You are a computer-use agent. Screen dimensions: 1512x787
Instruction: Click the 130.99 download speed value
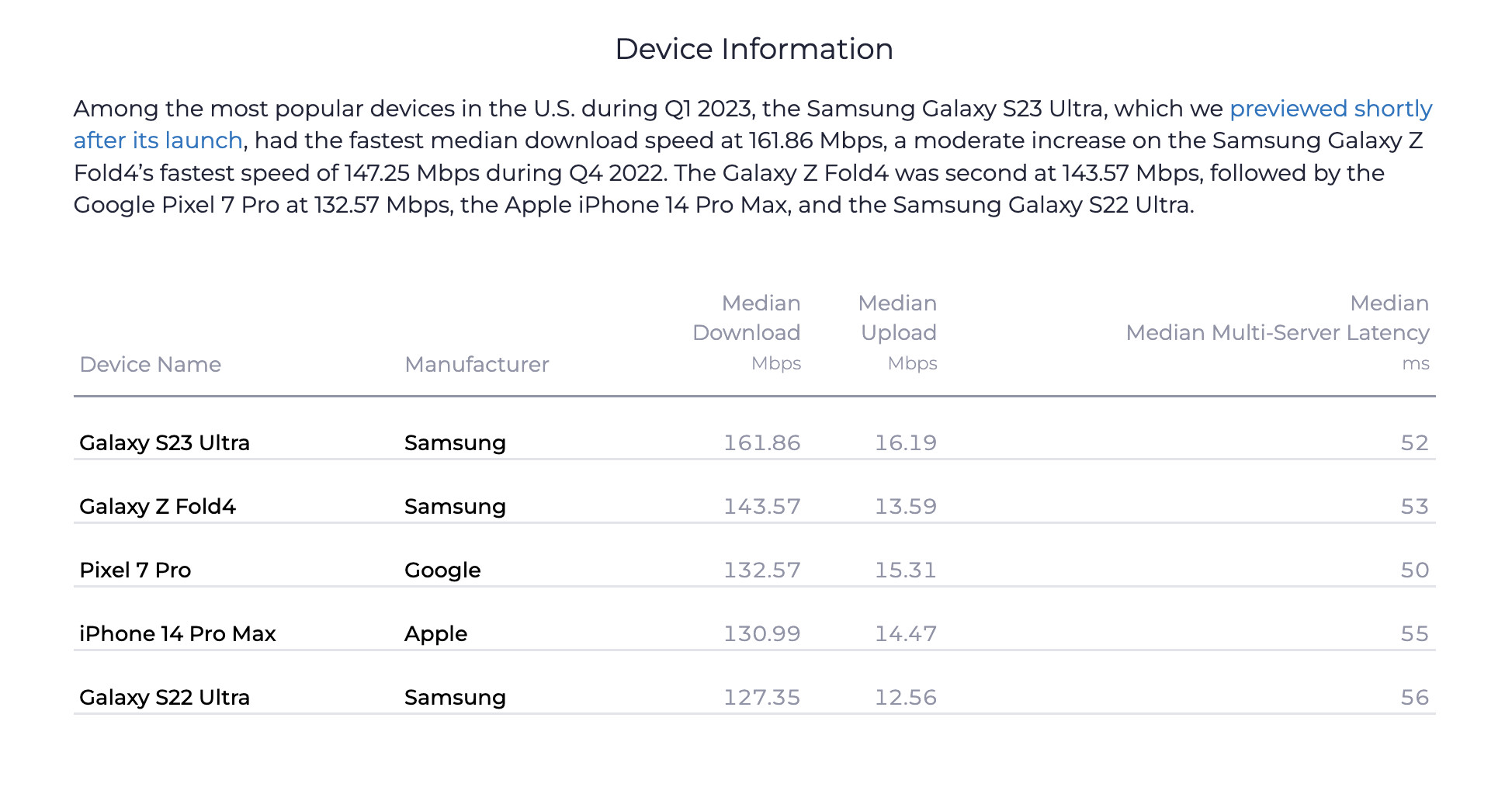point(761,633)
